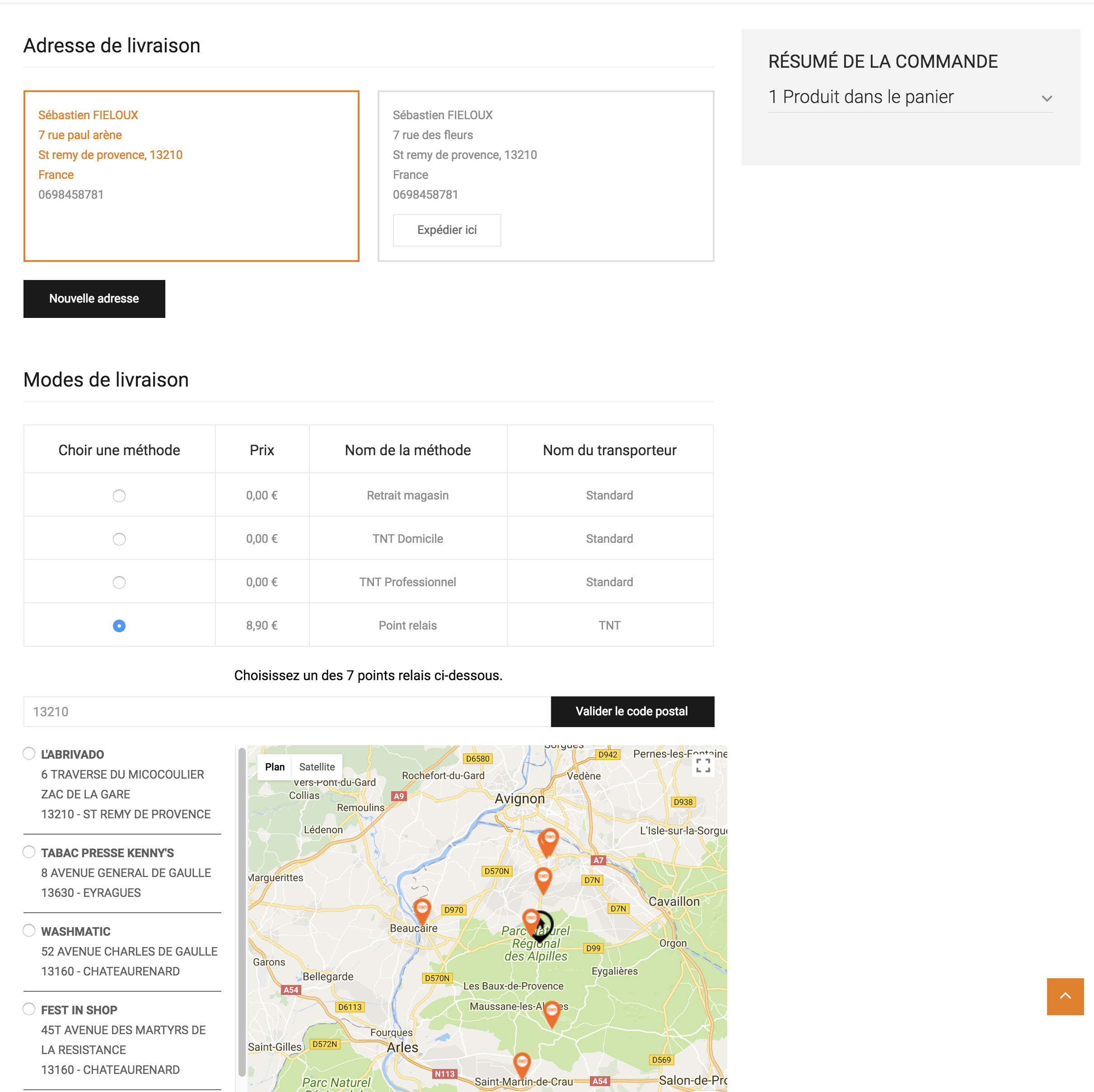Choose the TABAC PRESSE KENNY'S relay point
Viewport: 1094px width, 1092px height.
pos(29,852)
